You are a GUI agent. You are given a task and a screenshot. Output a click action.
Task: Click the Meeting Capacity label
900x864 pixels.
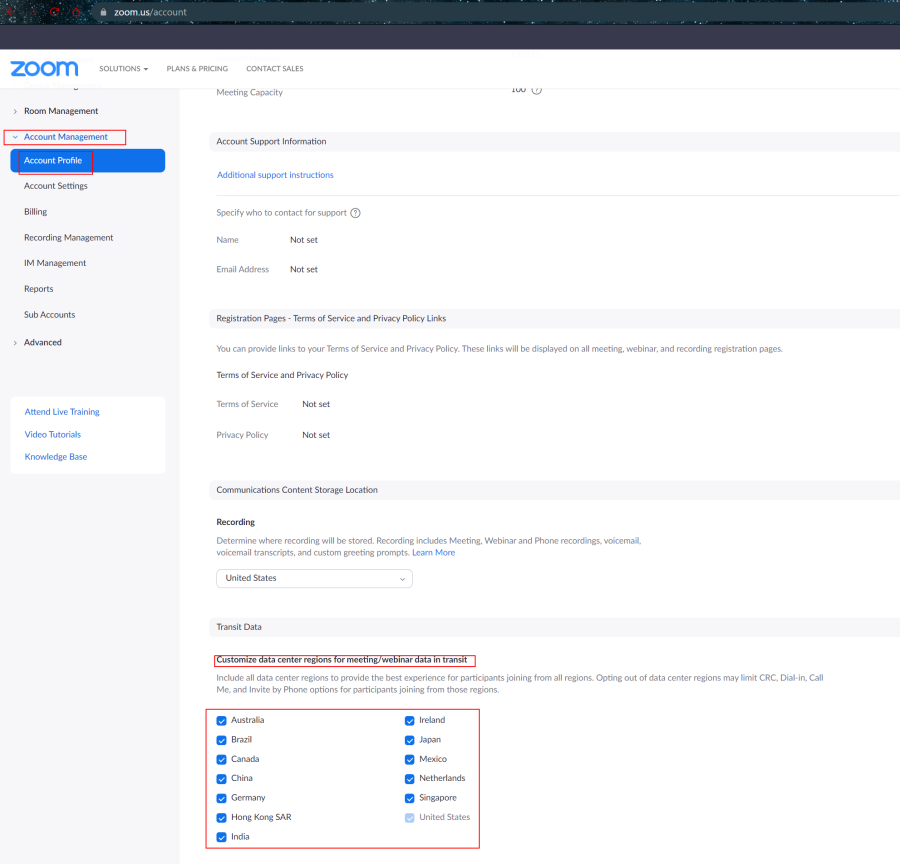249,92
